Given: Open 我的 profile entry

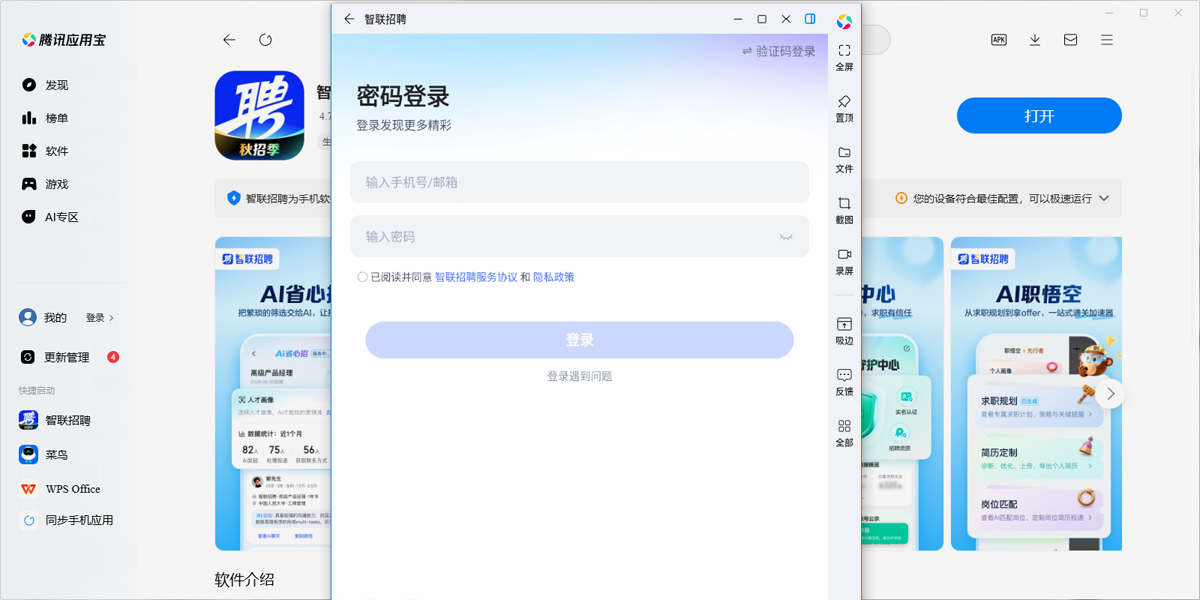Looking at the screenshot, I should click(43, 317).
